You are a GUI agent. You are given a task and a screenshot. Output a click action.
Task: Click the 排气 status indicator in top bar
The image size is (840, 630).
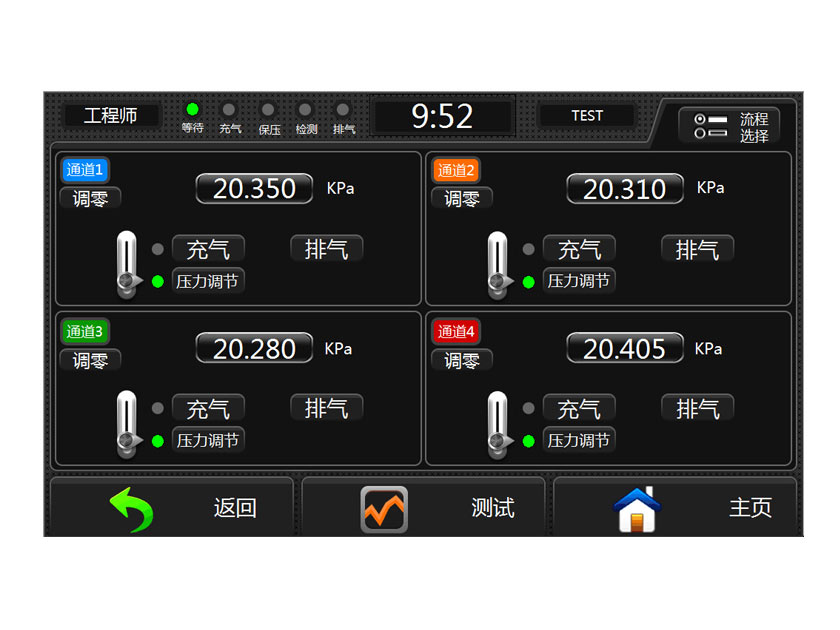click(x=344, y=110)
